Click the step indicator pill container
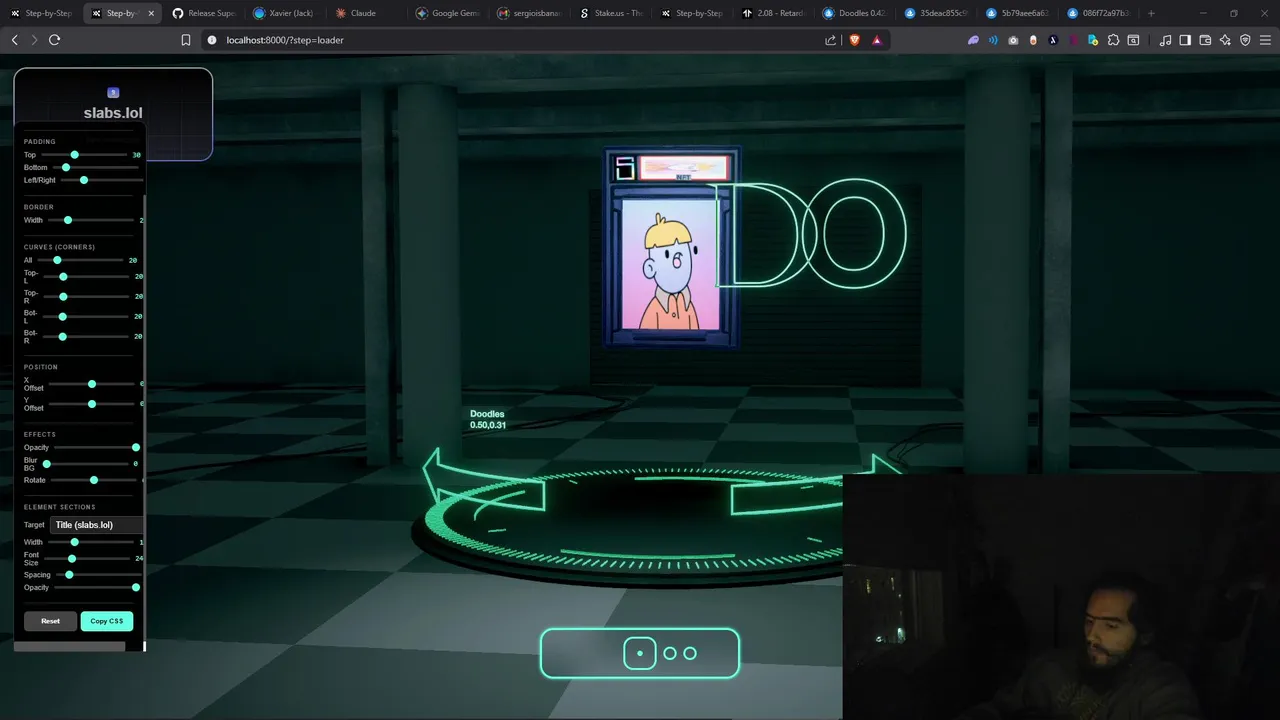Screen dimensions: 1280x720 [640, 653]
